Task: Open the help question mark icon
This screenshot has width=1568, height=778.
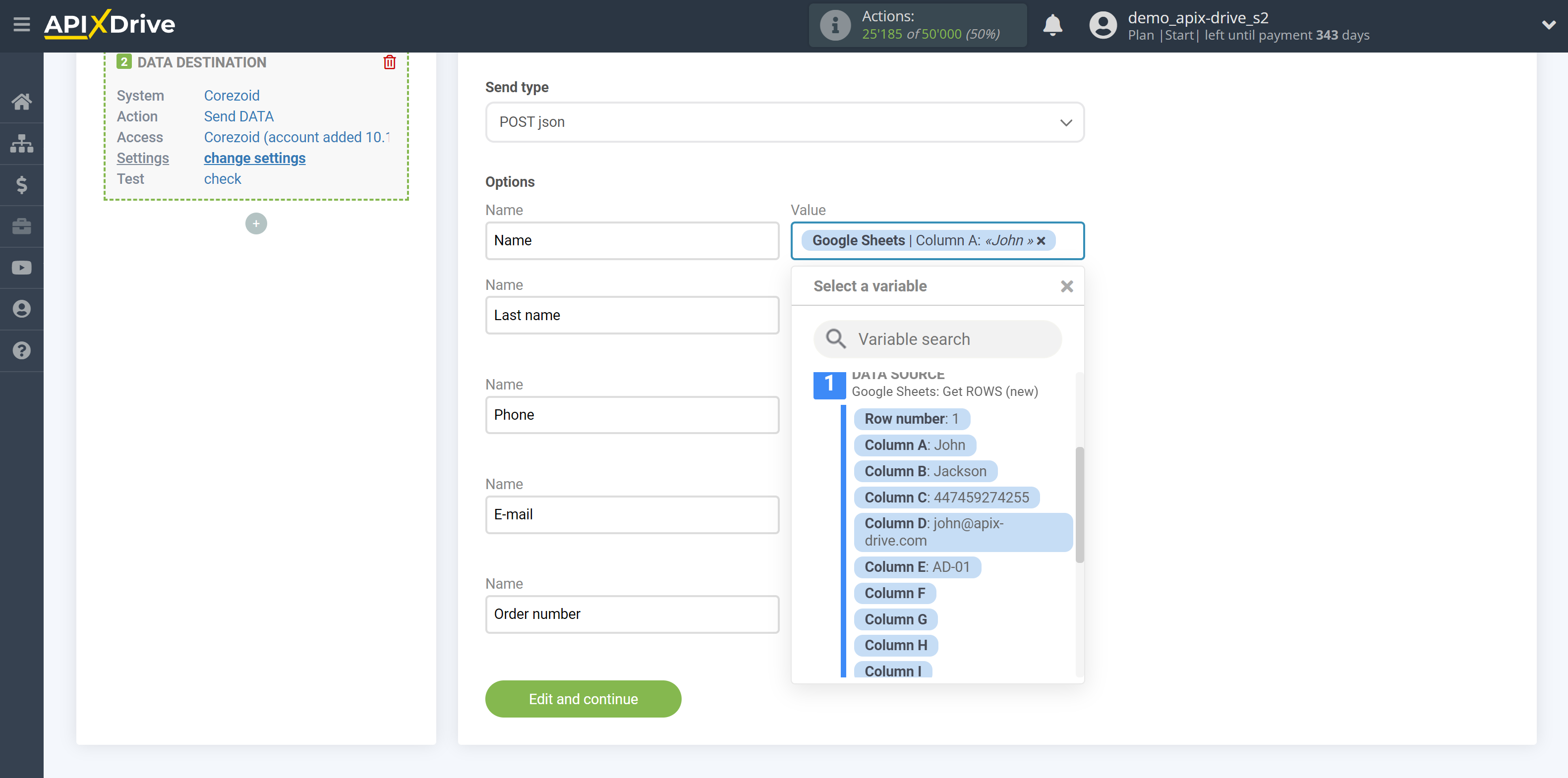Action: tap(22, 350)
